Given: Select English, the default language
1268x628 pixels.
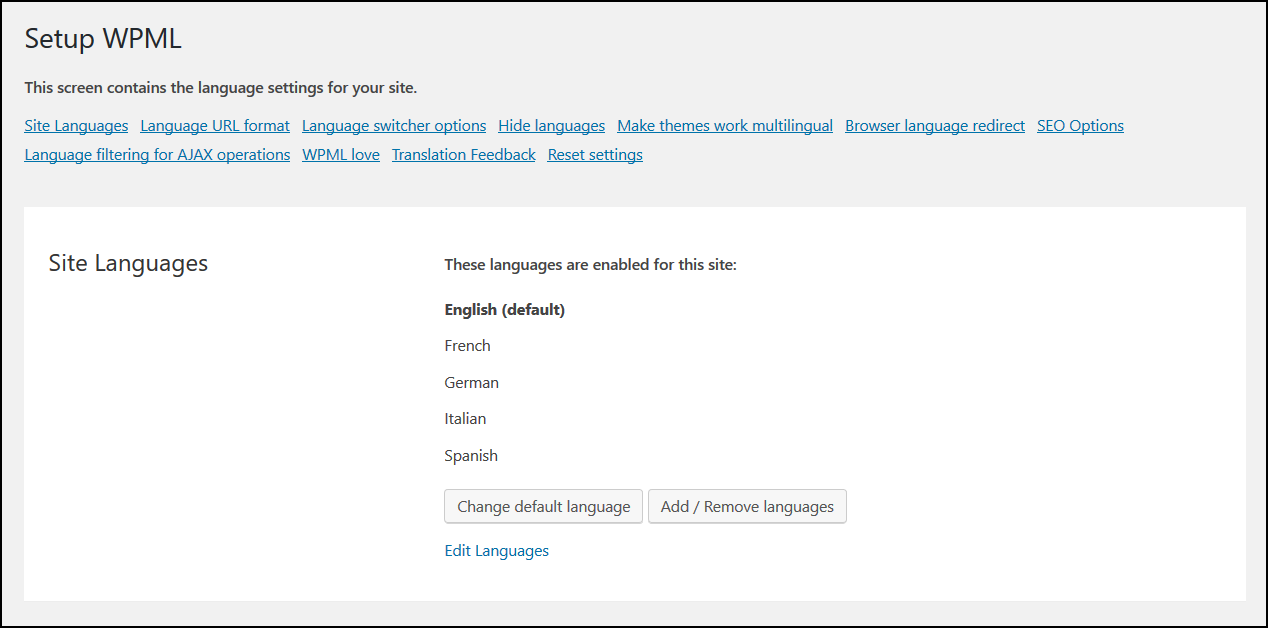Looking at the screenshot, I should [505, 309].
